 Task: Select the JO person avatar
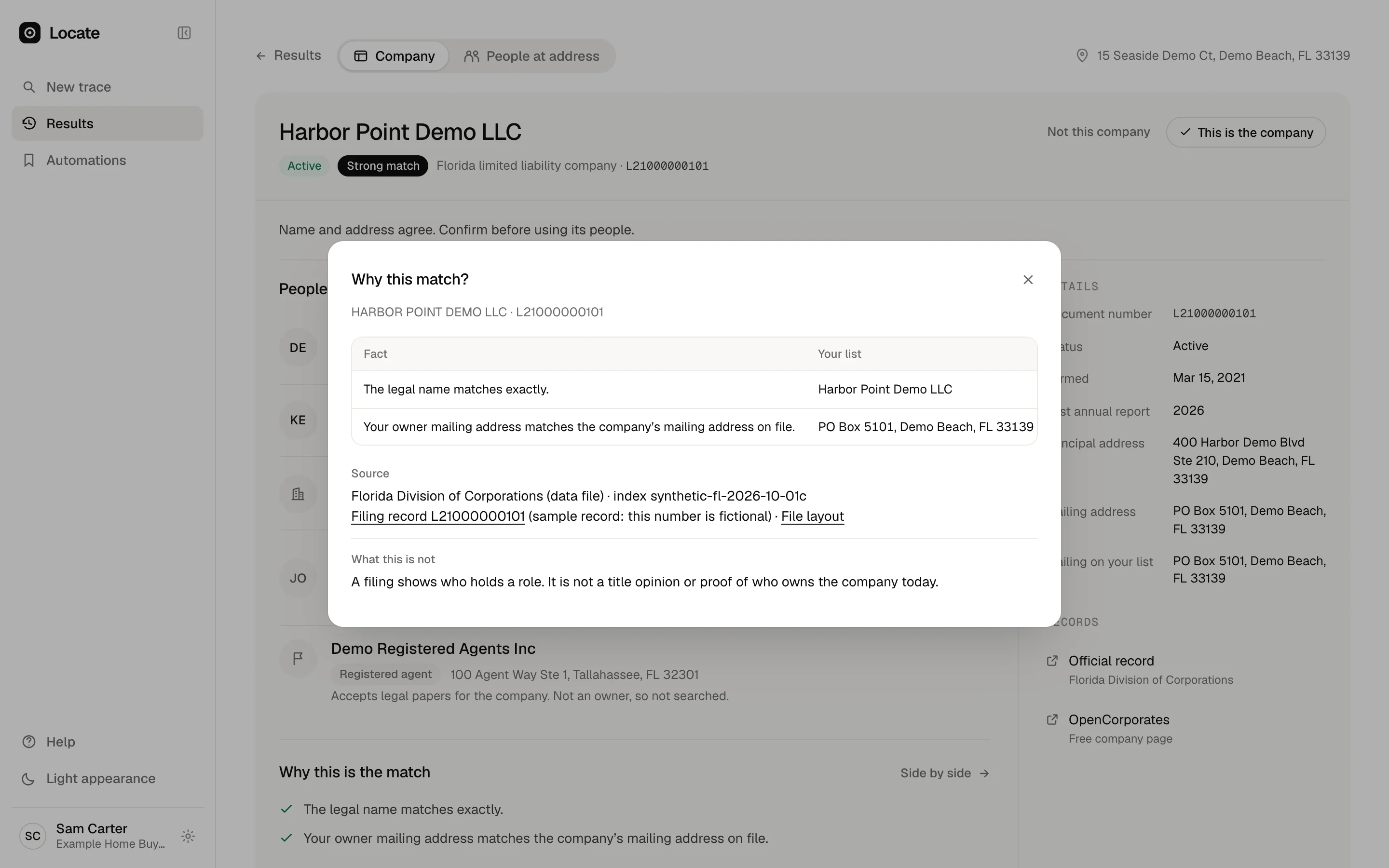coord(298,578)
